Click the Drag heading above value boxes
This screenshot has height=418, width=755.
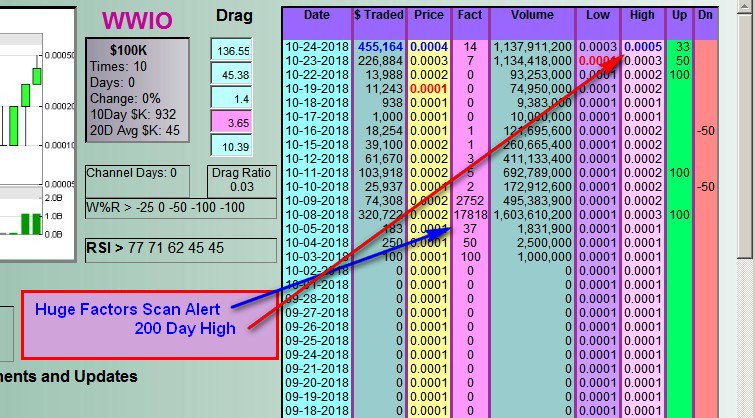[234, 16]
